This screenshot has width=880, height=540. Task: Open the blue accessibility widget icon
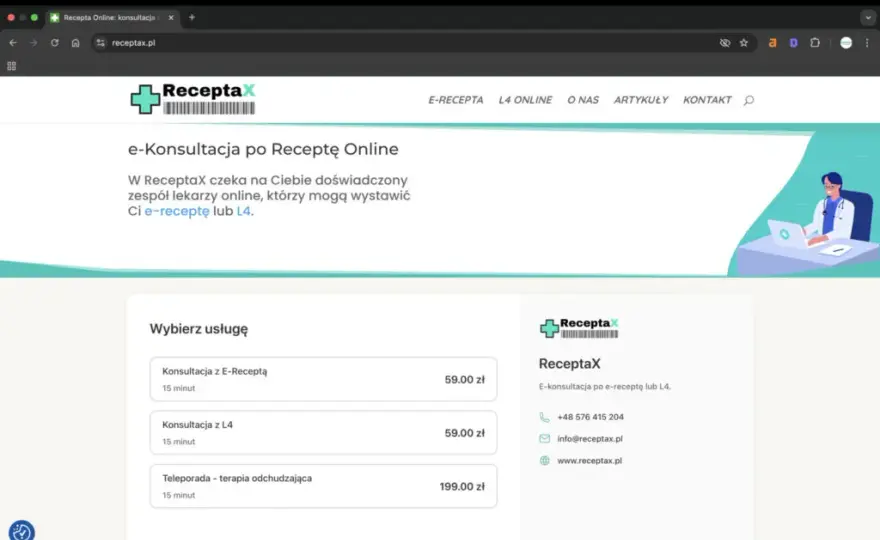pos(21,531)
